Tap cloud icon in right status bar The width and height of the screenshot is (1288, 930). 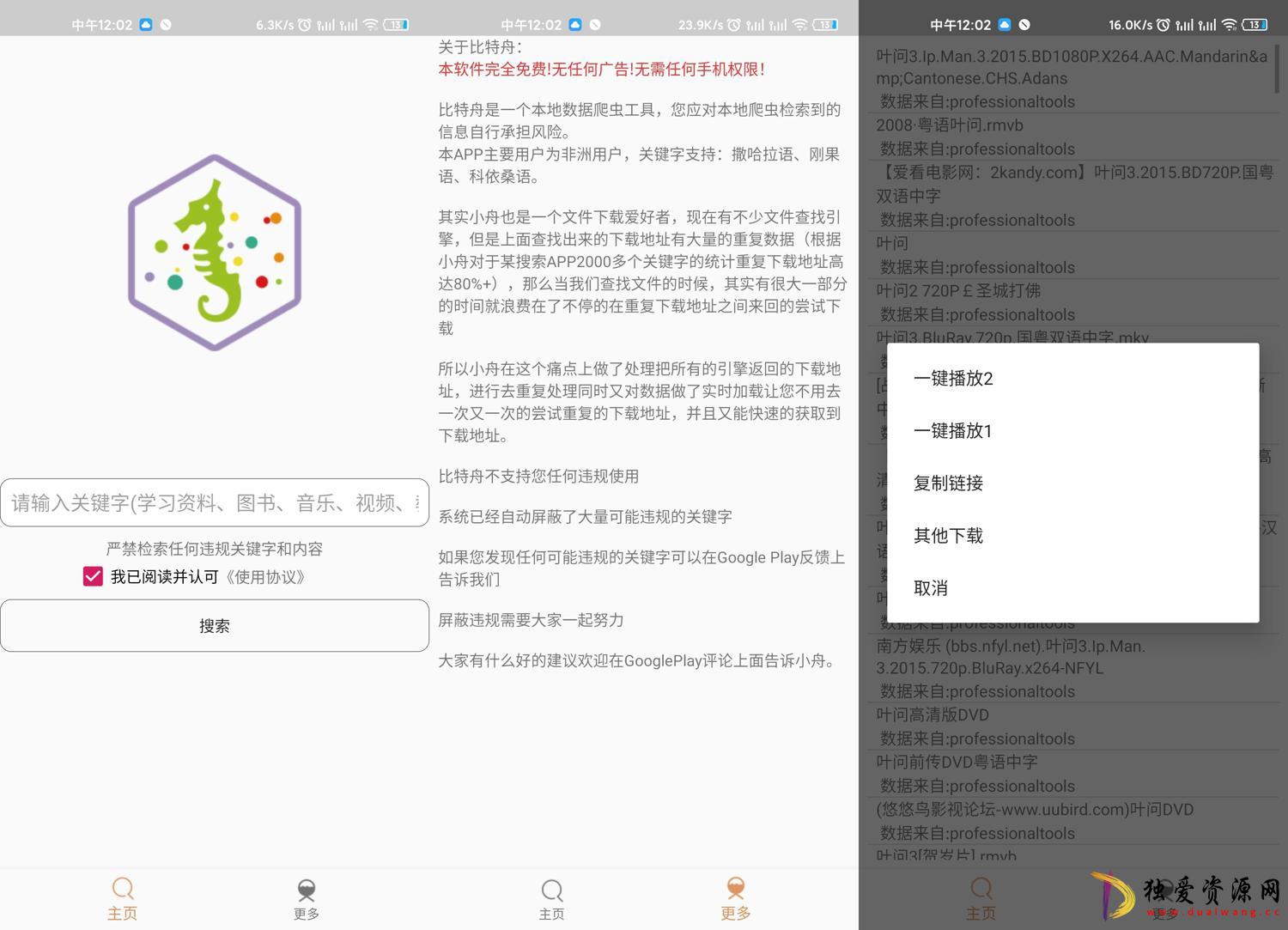1005,25
